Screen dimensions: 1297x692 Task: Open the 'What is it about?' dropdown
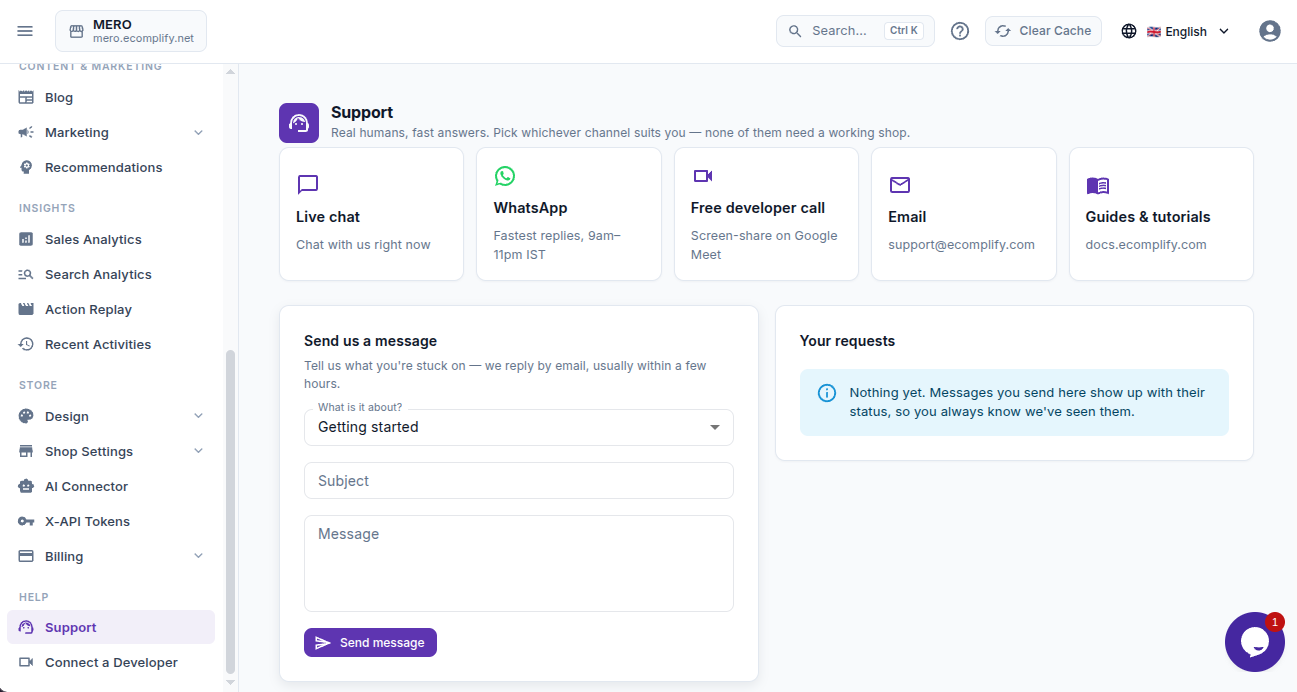coord(519,427)
